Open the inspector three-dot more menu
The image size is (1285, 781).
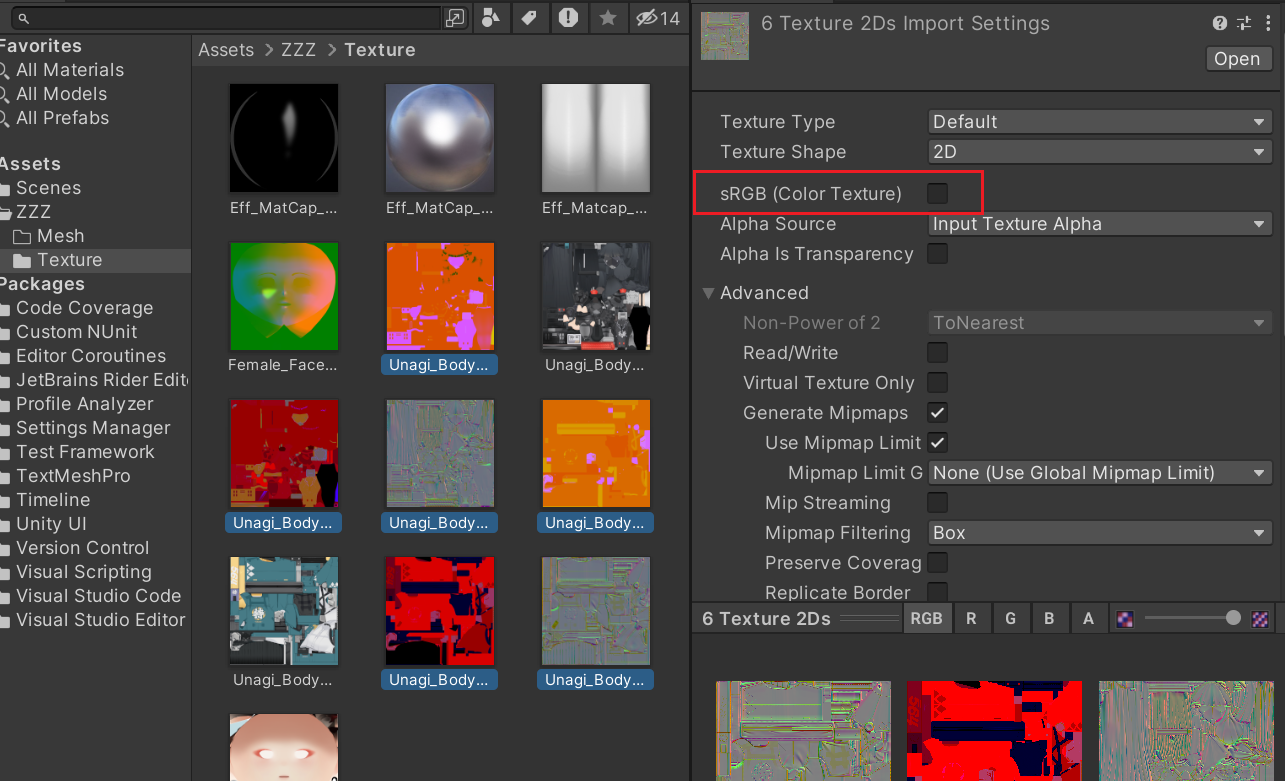point(1268,23)
